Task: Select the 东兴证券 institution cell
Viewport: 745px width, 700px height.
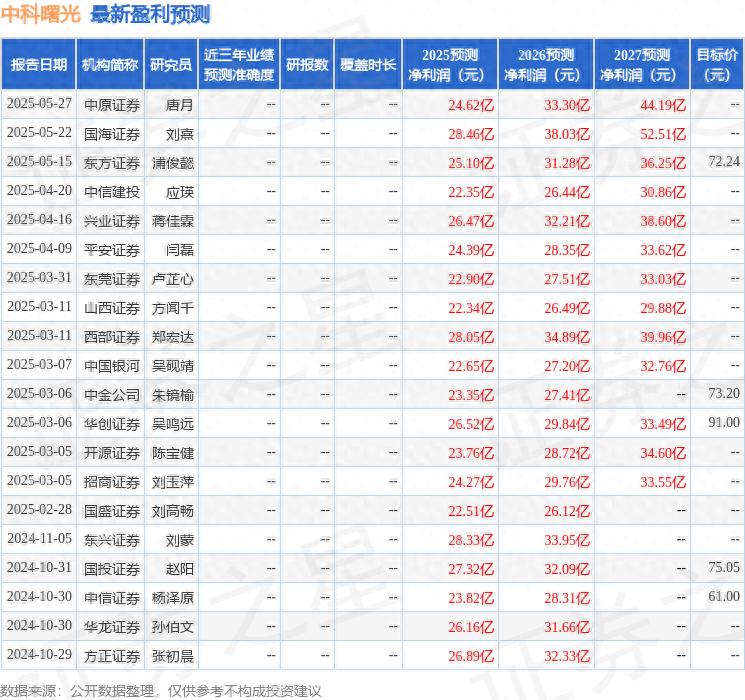Action: point(112,540)
